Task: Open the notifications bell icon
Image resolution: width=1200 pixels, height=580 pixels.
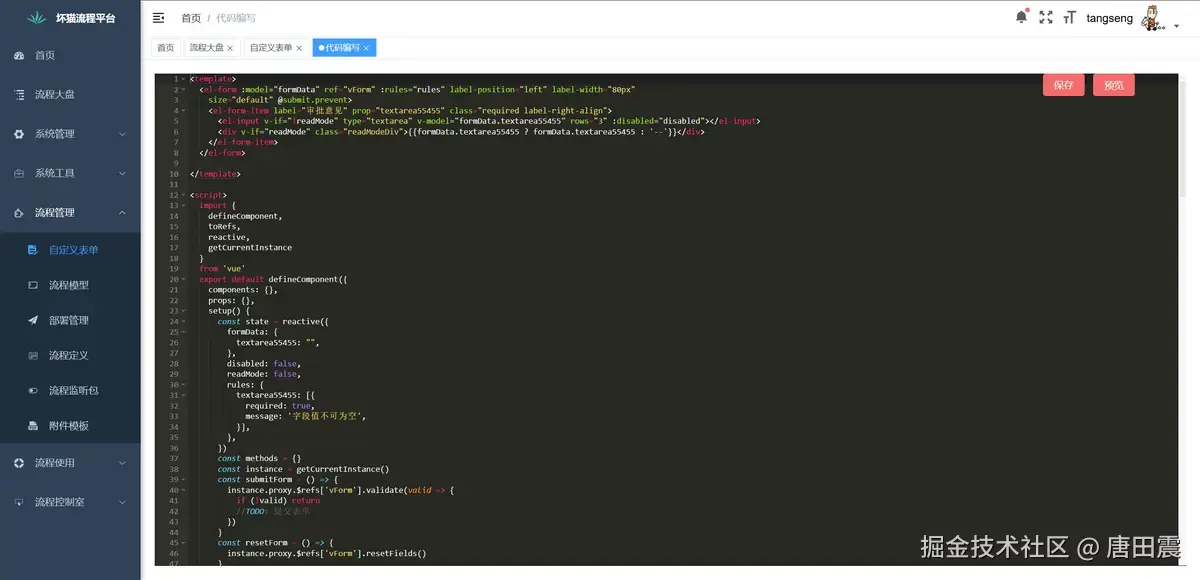Action: click(x=1021, y=14)
